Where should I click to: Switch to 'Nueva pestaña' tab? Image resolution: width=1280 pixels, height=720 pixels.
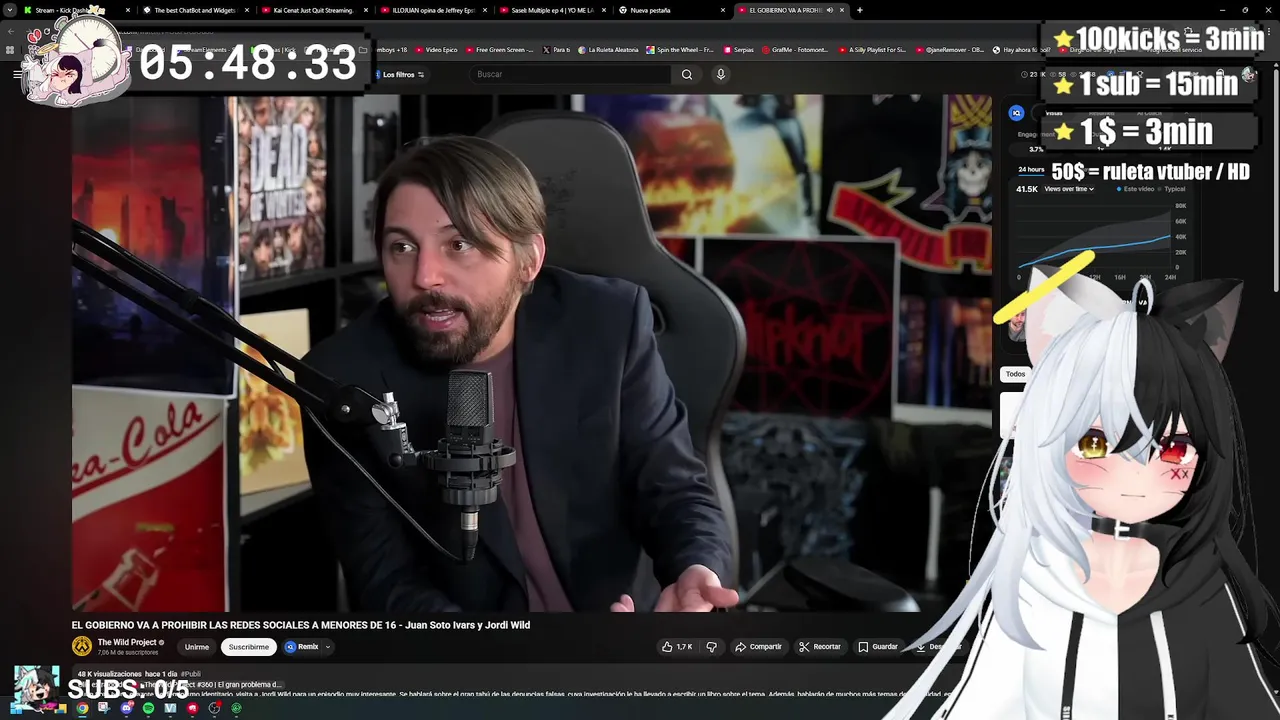coord(670,10)
